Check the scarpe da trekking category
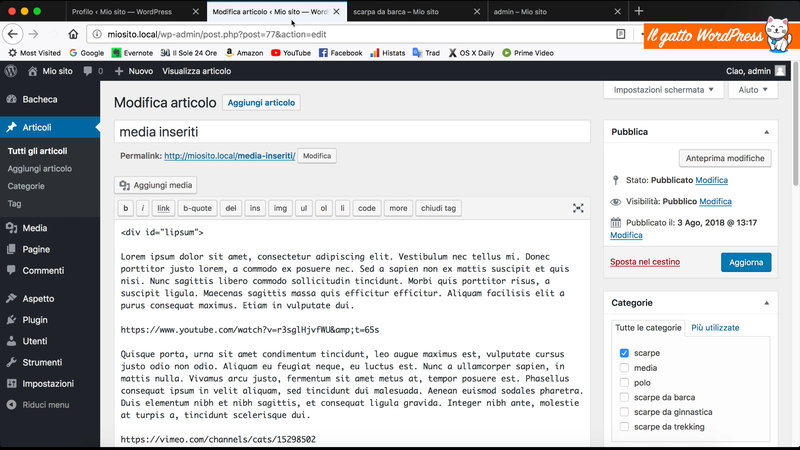 [624, 427]
